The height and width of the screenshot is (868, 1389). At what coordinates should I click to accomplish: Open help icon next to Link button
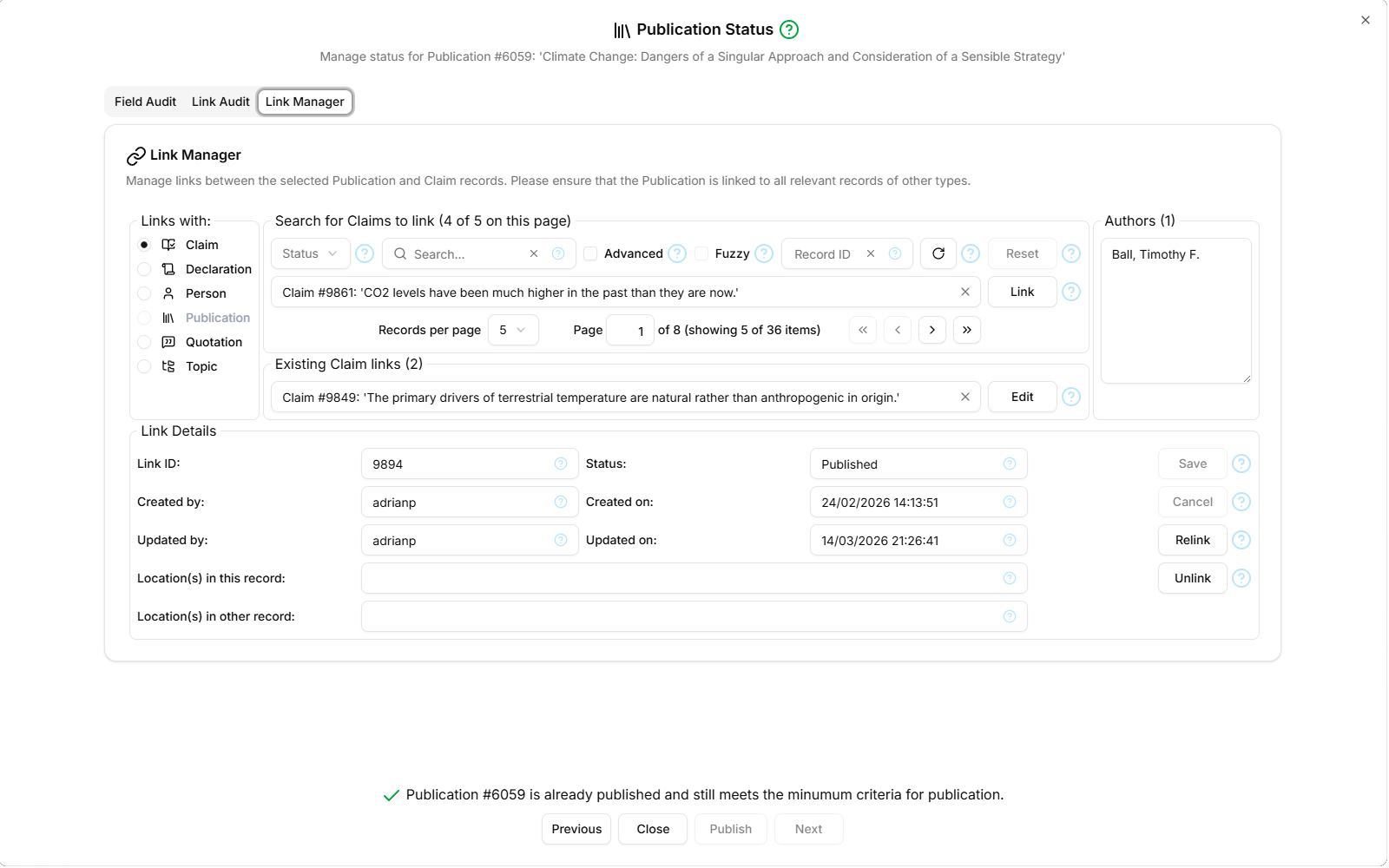click(x=1071, y=292)
